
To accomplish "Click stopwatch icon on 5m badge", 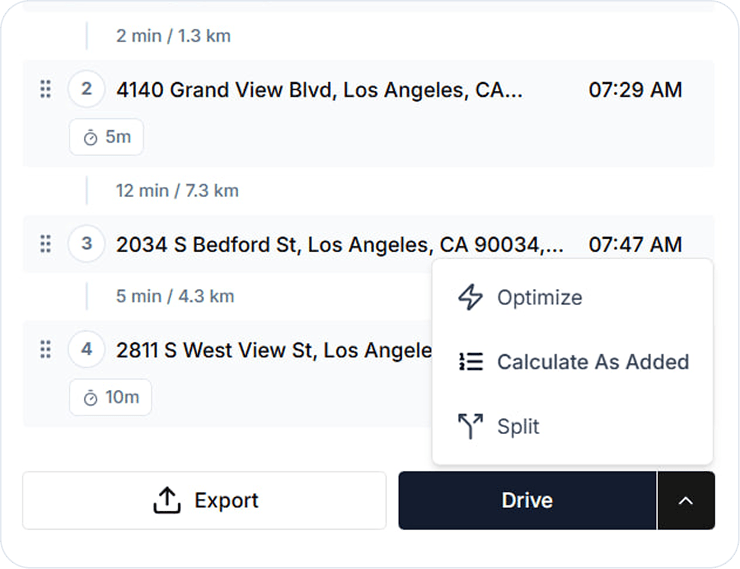I will click(91, 138).
